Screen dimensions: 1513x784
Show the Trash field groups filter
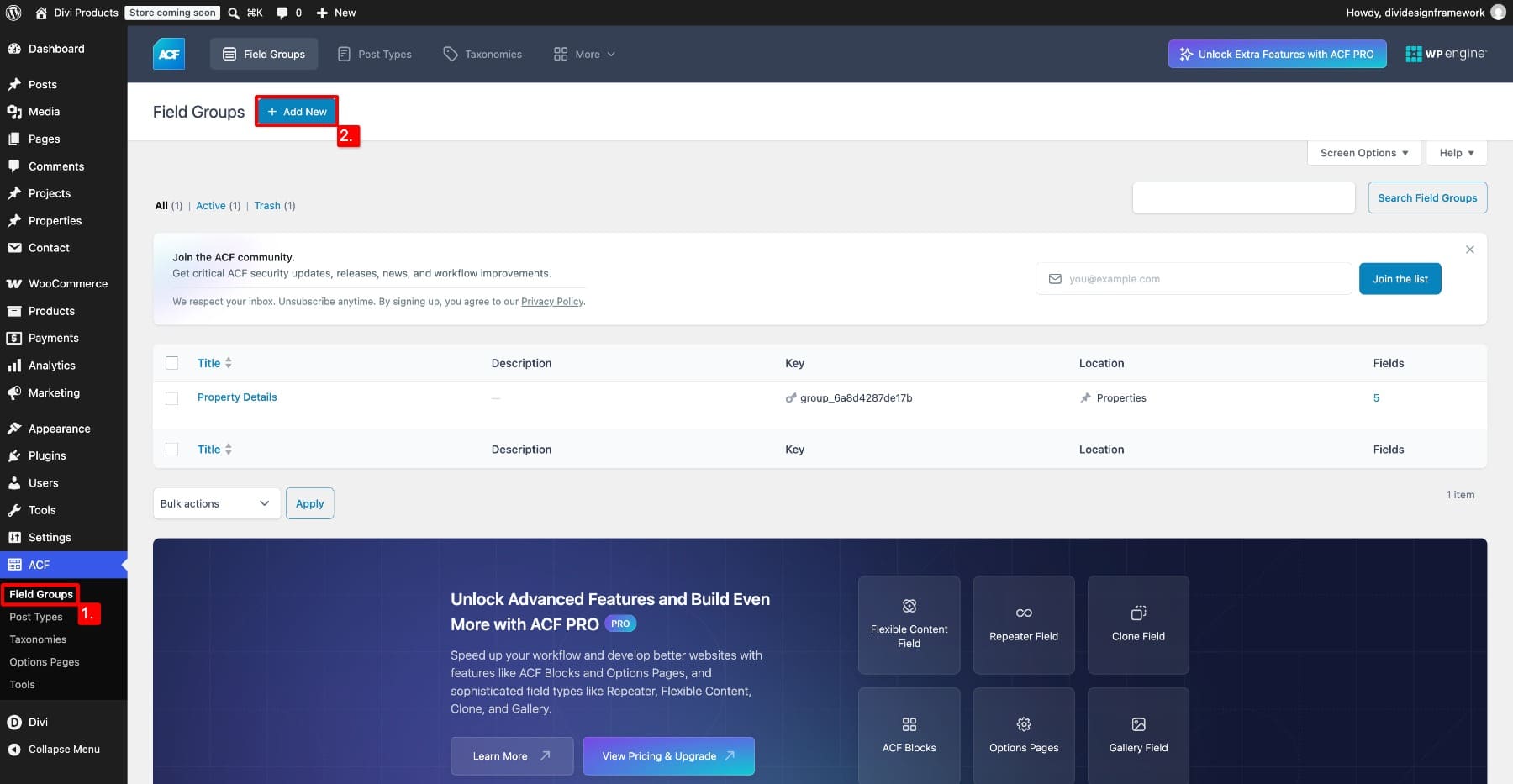click(x=267, y=206)
